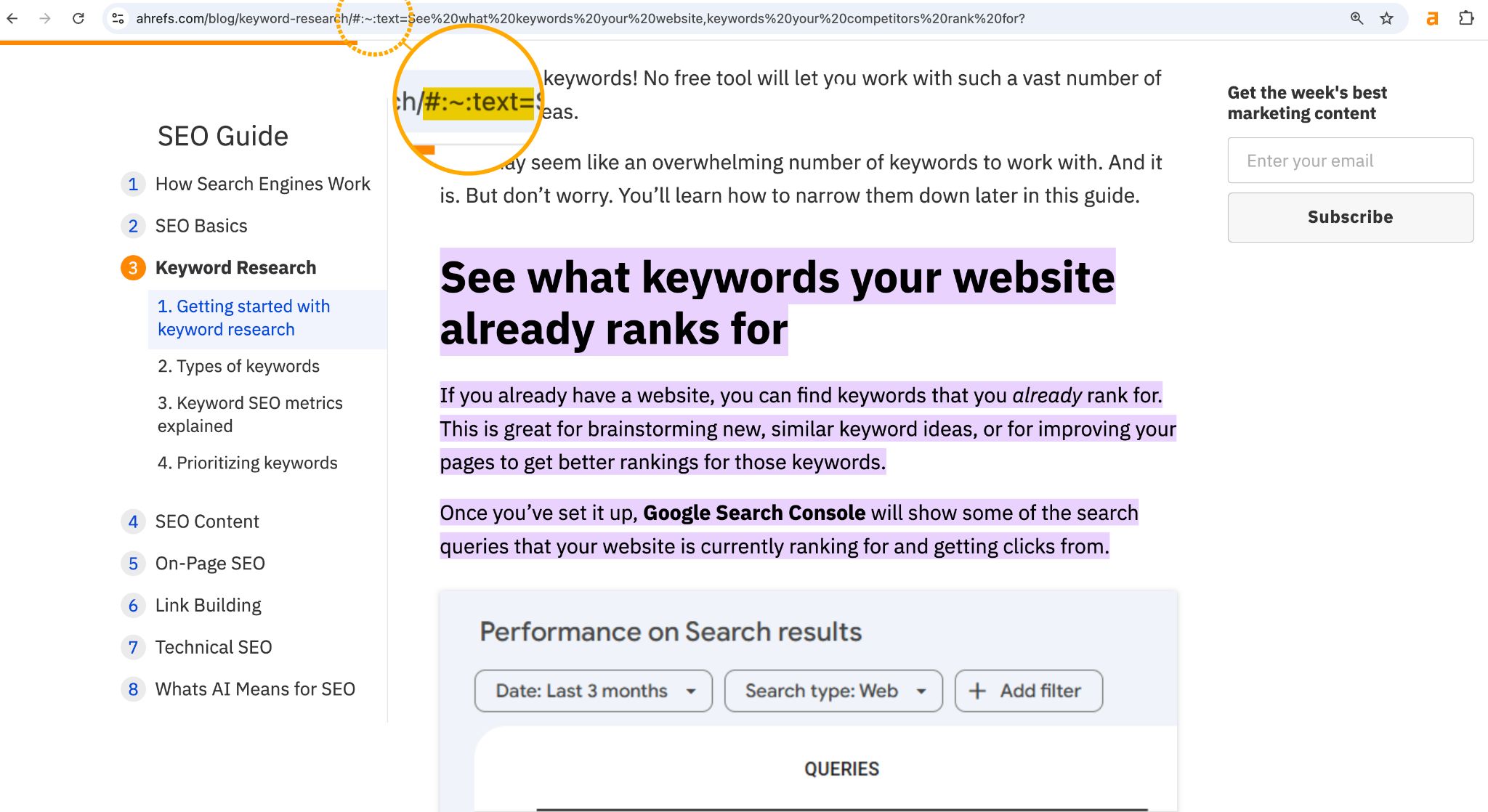The width and height of the screenshot is (1488, 812).
Task: Open "Types of keywords" in the sidebar
Action: [238, 366]
